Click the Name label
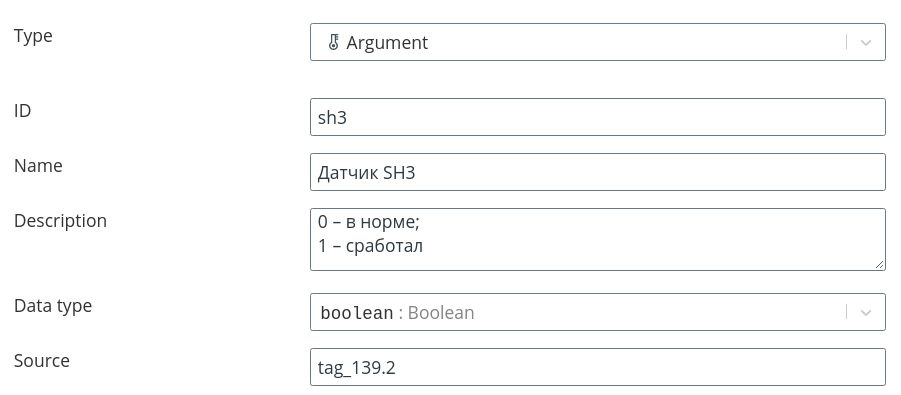 click(x=38, y=166)
